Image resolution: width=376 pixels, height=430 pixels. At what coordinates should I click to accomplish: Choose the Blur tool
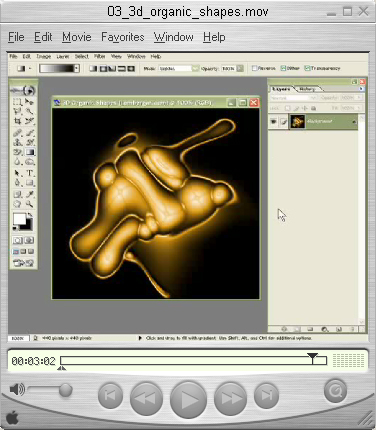pos(17,162)
